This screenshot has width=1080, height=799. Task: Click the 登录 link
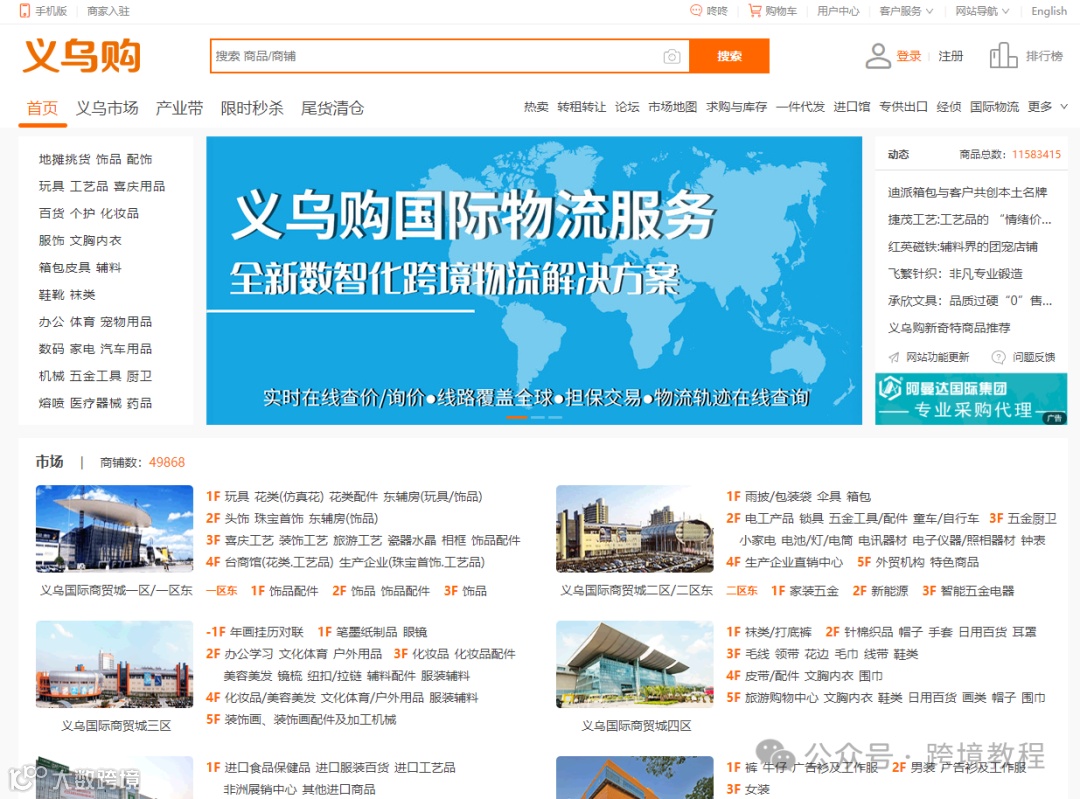click(908, 56)
